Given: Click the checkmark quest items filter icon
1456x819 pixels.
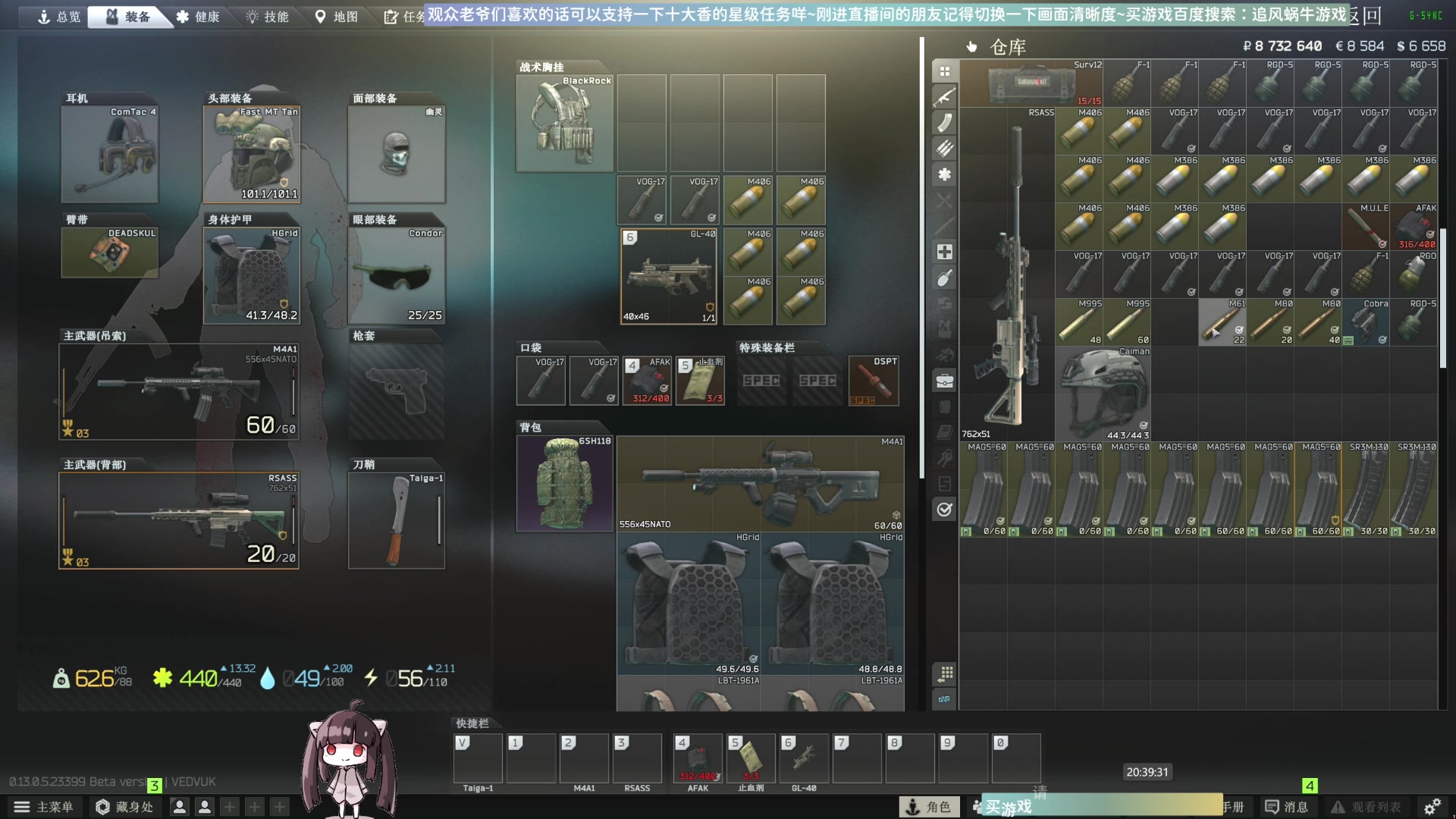Looking at the screenshot, I should click(944, 510).
